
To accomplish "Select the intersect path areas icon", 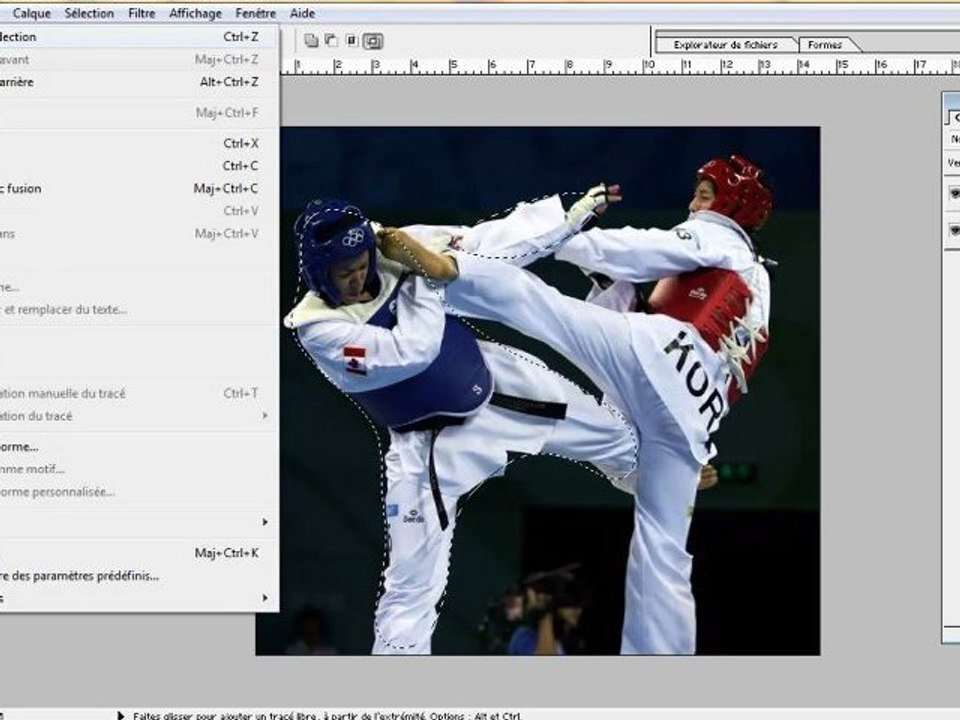I will (351, 41).
